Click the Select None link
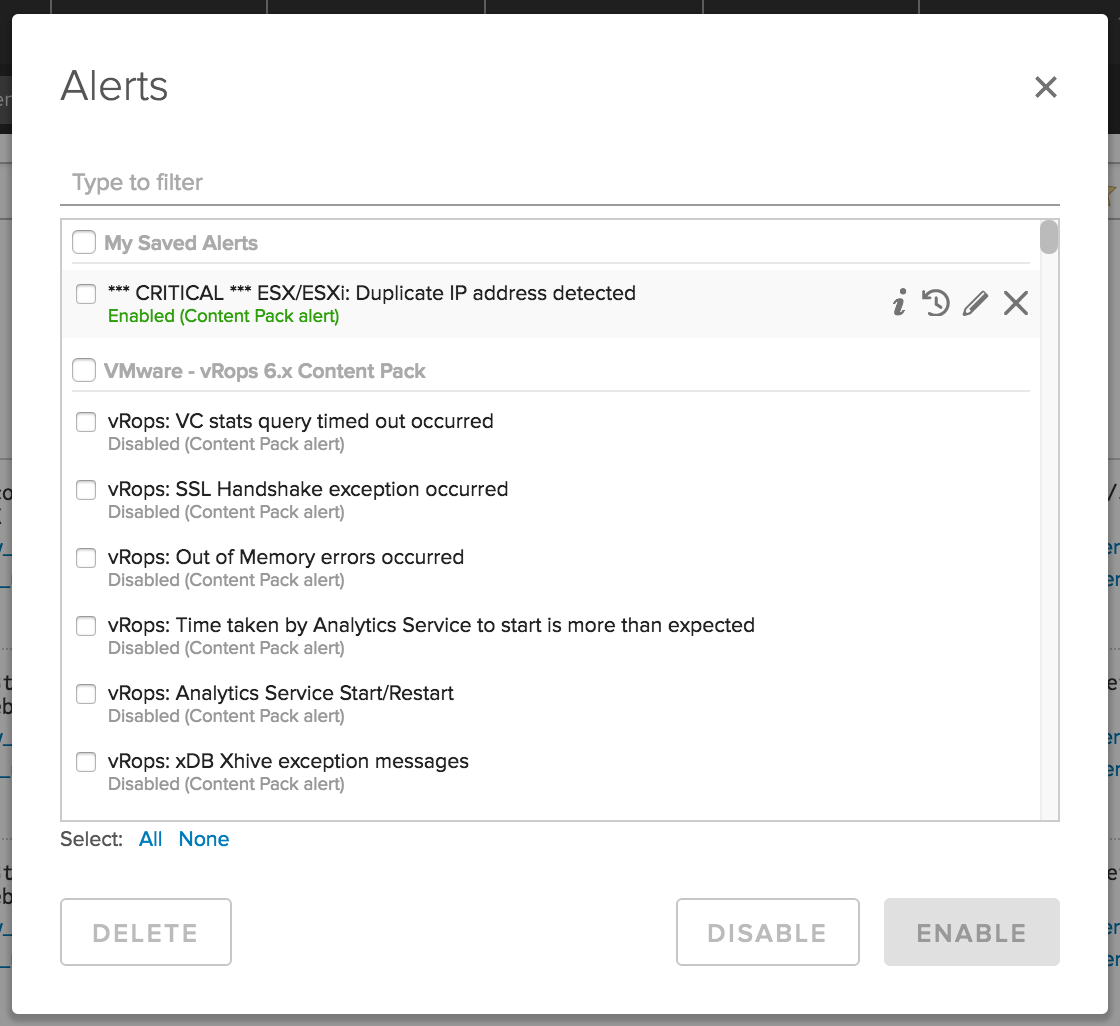 (204, 839)
